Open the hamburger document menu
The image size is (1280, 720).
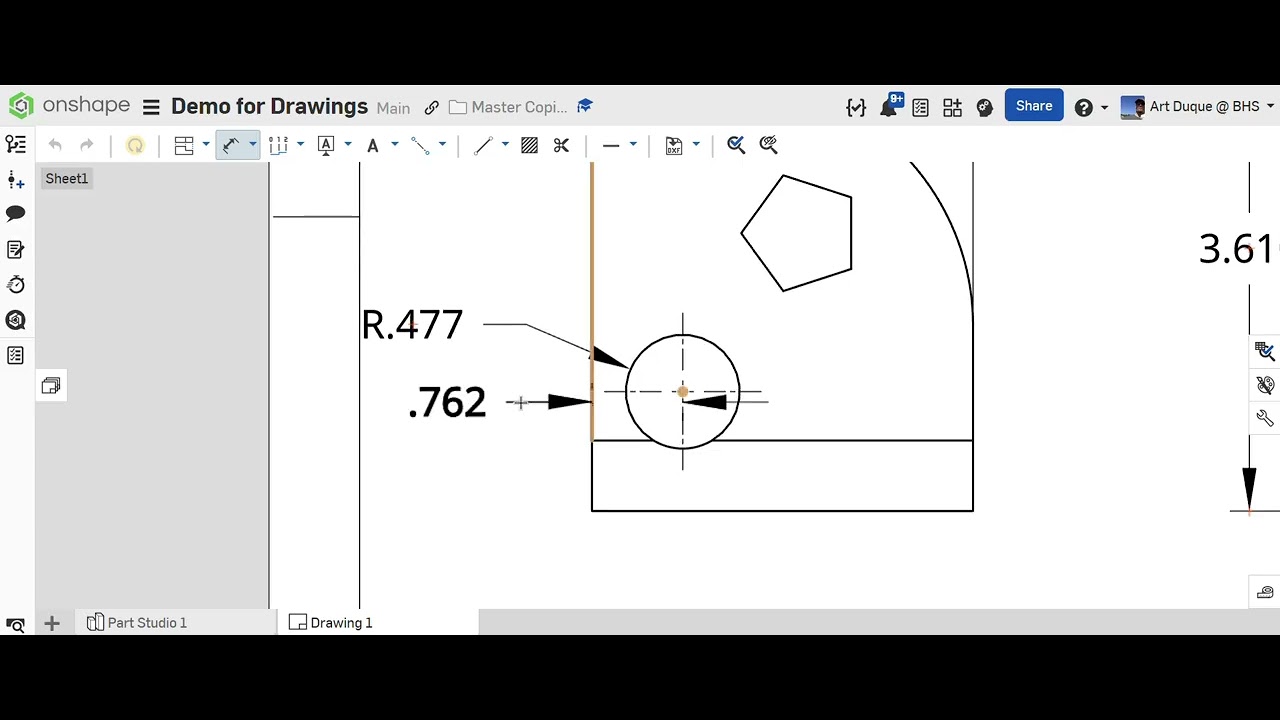coord(151,107)
